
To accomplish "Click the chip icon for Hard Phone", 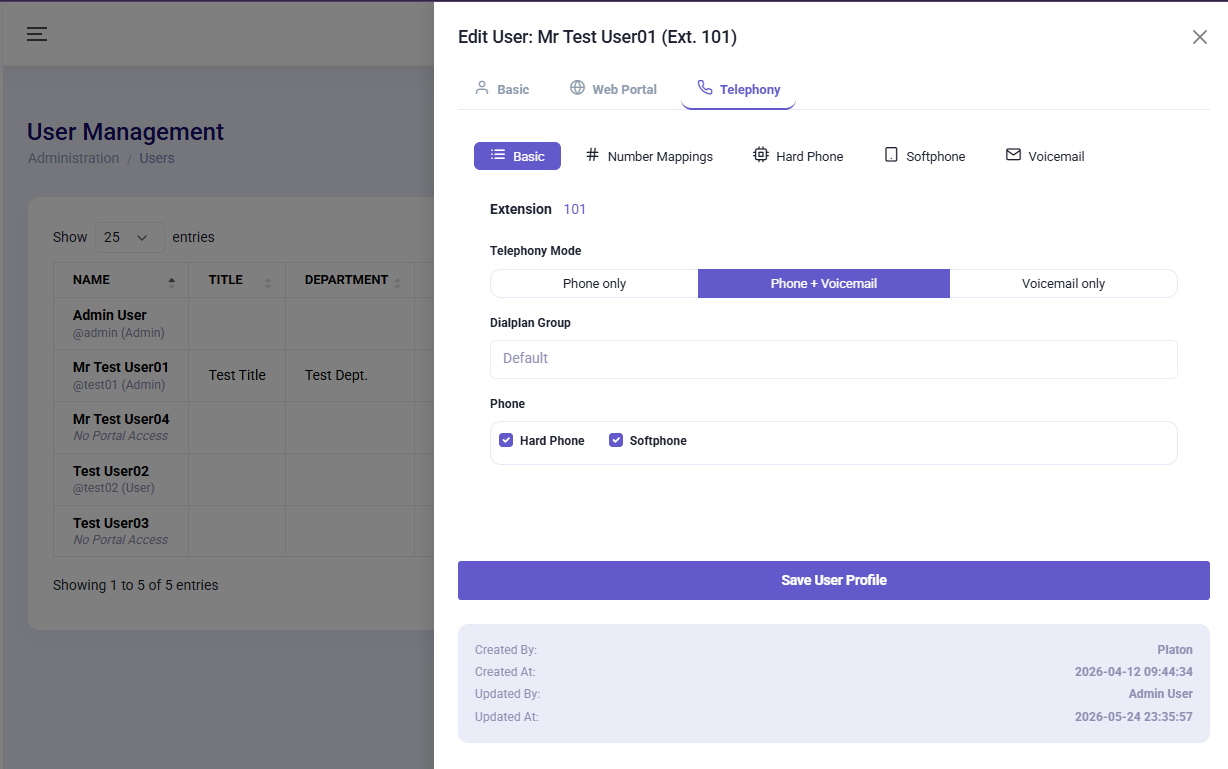I will point(761,155).
